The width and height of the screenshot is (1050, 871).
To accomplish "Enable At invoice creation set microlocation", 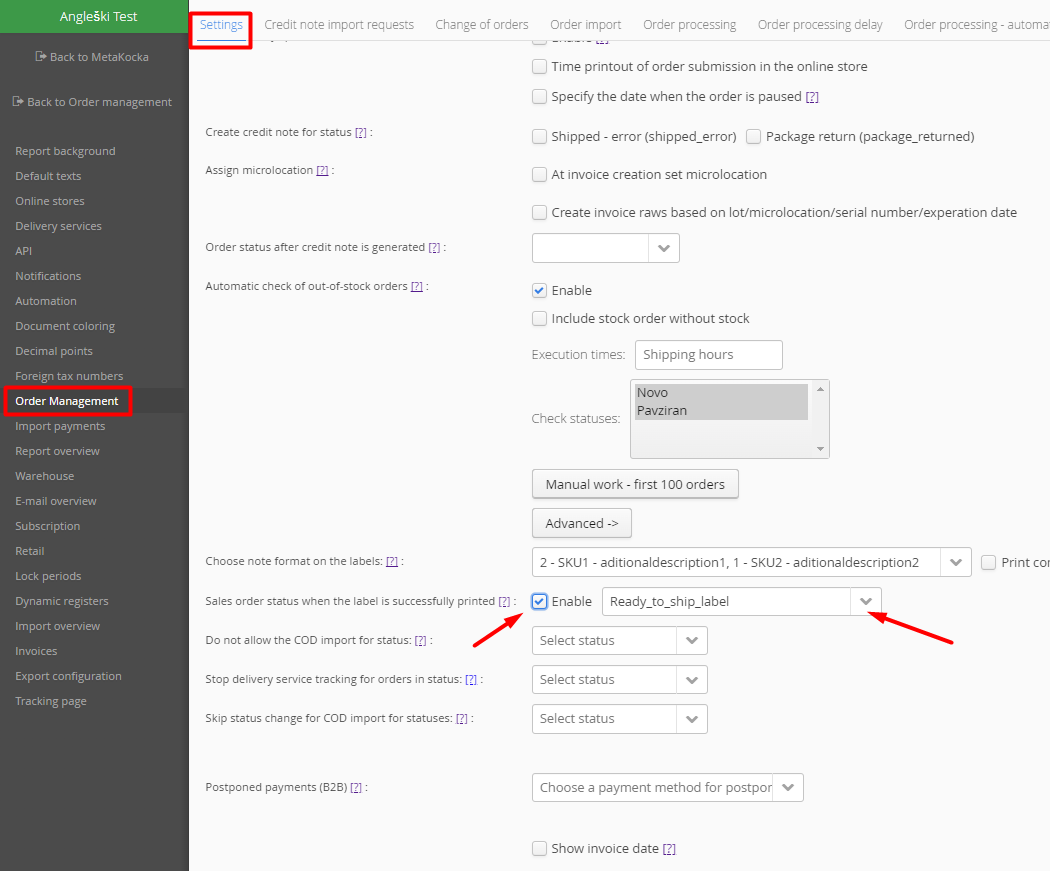I will (539, 175).
